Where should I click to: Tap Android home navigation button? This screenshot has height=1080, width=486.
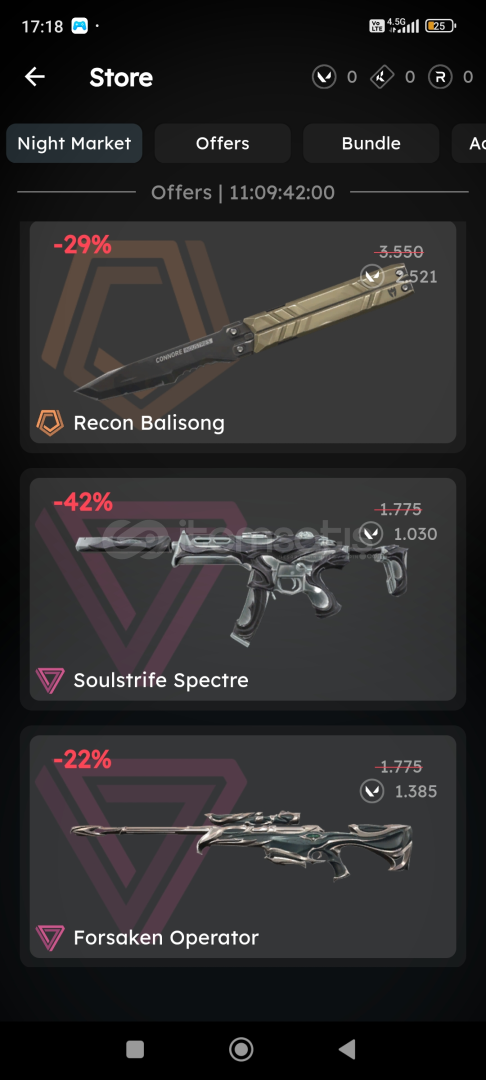[x=241, y=1049]
